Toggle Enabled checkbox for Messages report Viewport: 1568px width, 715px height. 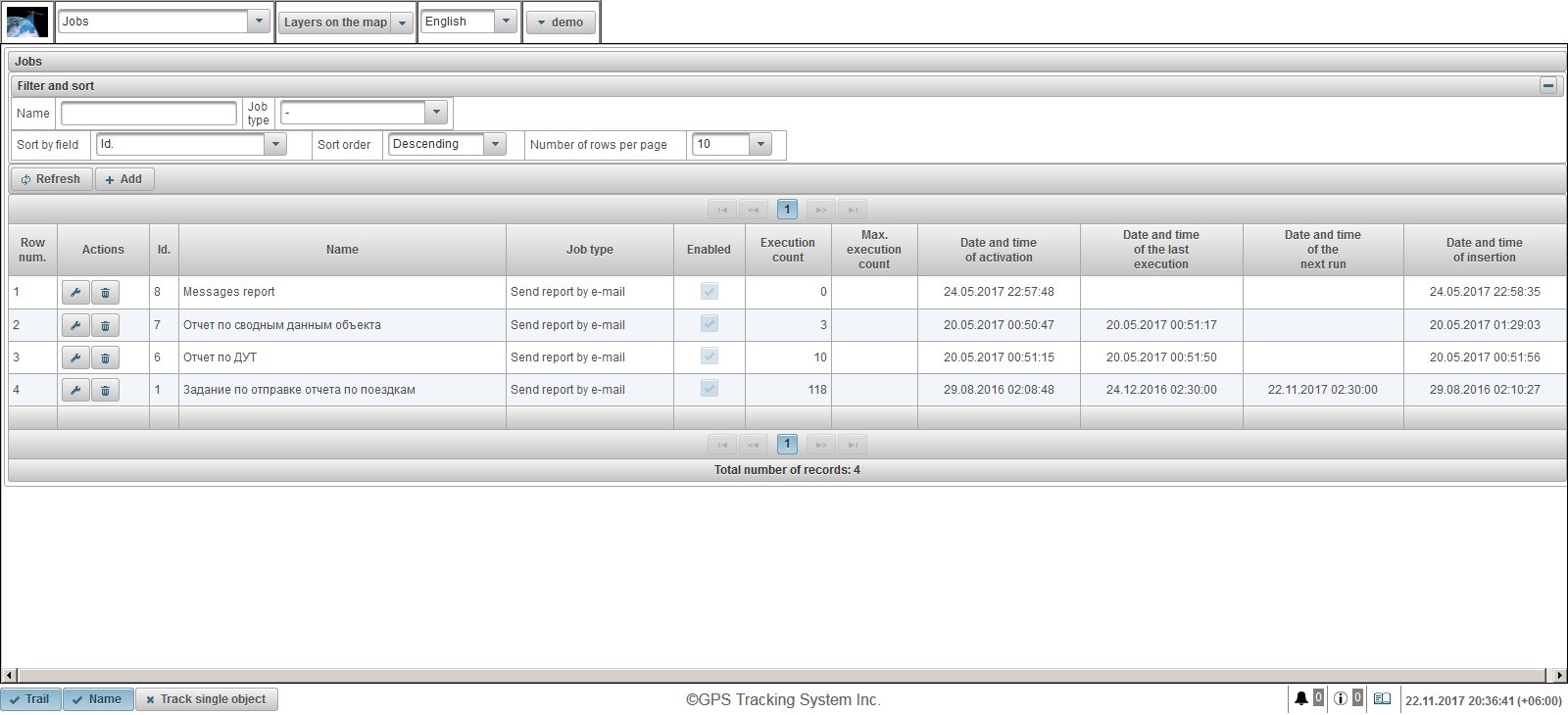(710, 291)
